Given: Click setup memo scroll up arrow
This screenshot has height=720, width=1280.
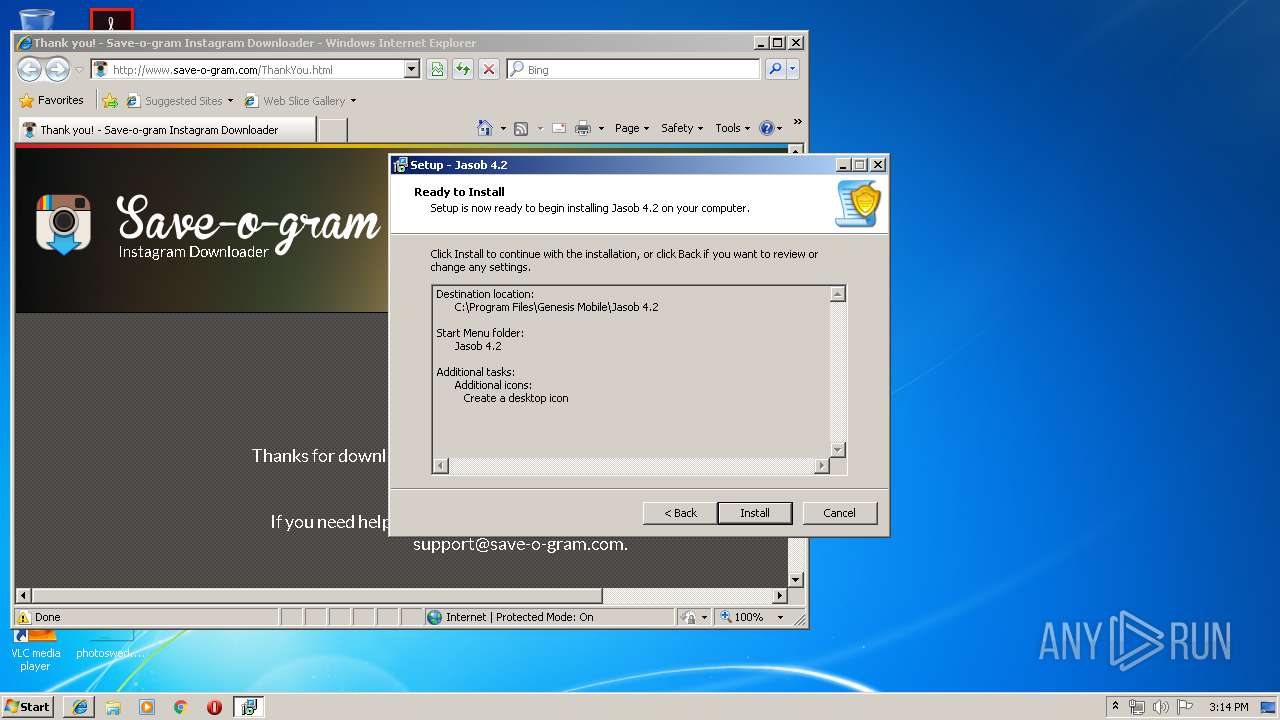Looking at the screenshot, I should [x=838, y=294].
